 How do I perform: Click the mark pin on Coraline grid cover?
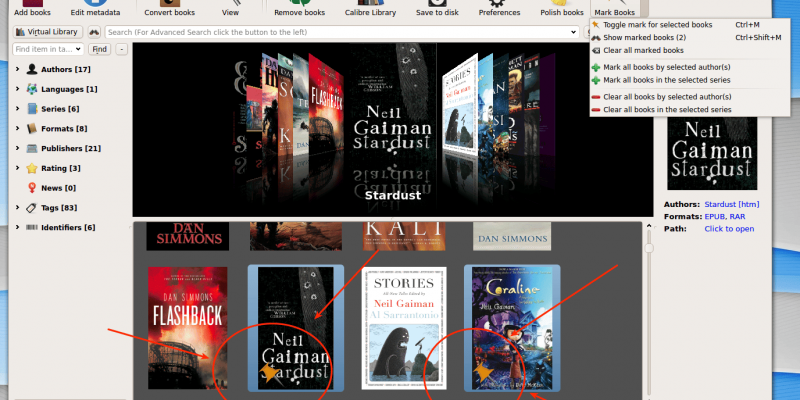click(484, 373)
